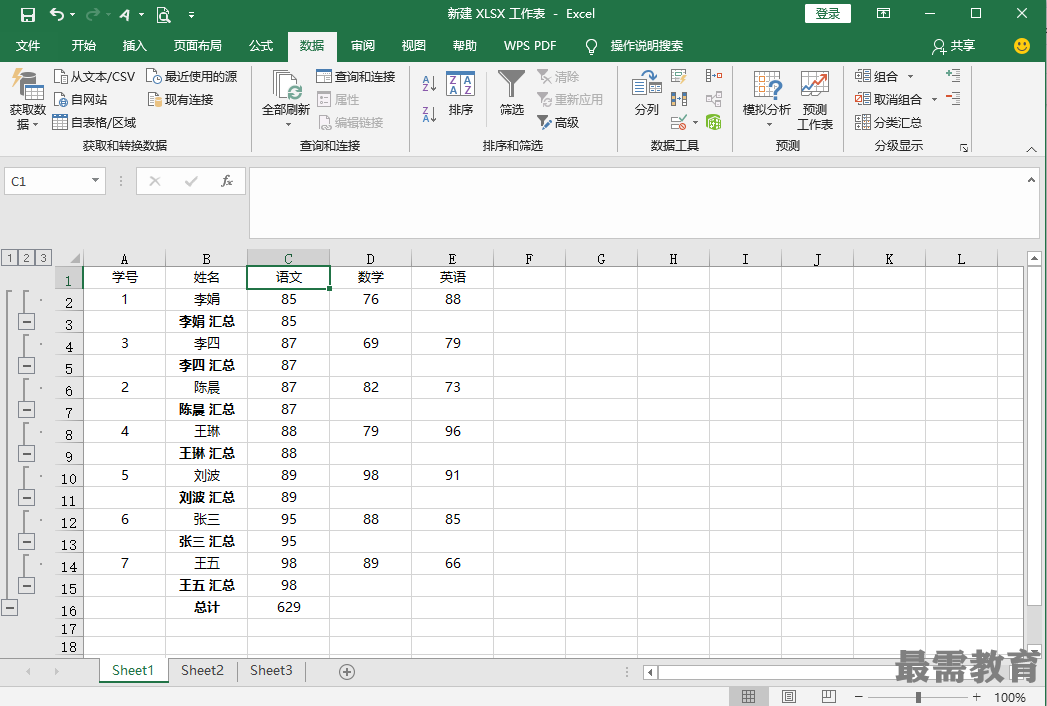Open 现有连接 existing connections
Screen dimensions: 1047x706
click(x=181, y=100)
